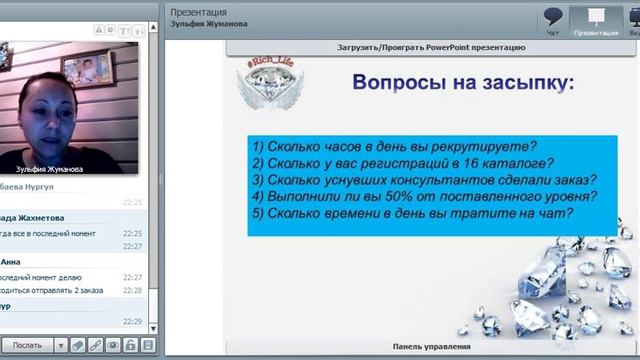The width and height of the screenshot is (640, 360).
Task: Click the timestamp 22:29 in chat
Action: (x=132, y=322)
